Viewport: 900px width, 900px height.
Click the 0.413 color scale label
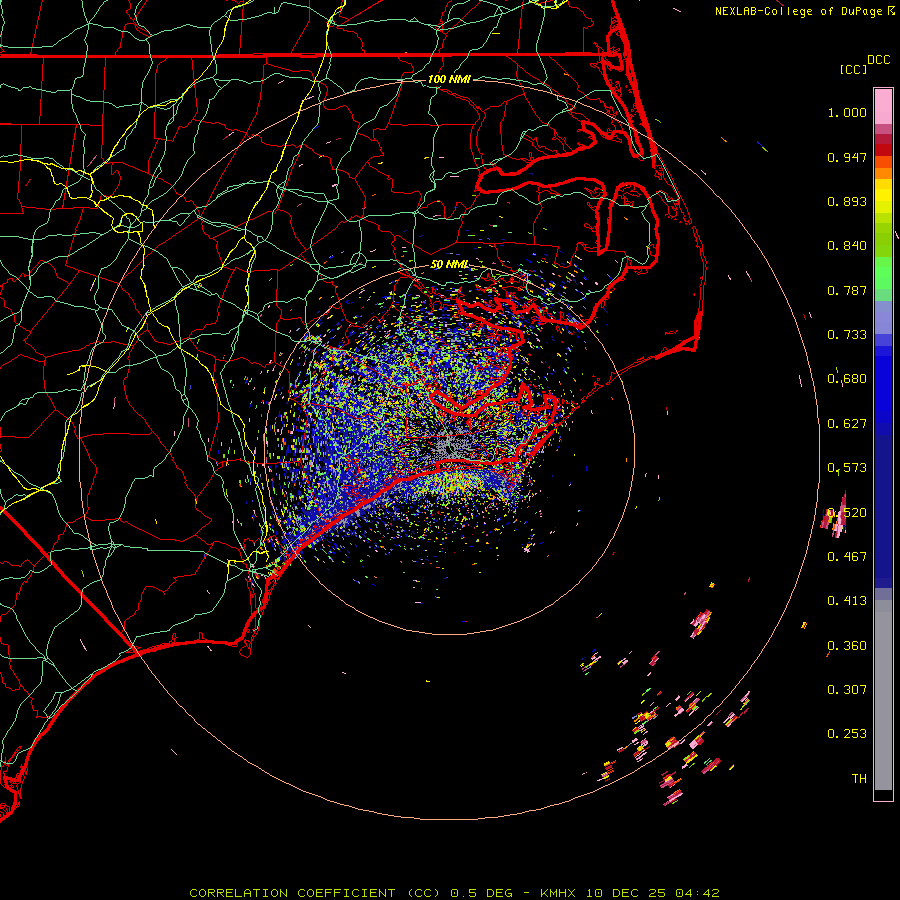point(847,601)
